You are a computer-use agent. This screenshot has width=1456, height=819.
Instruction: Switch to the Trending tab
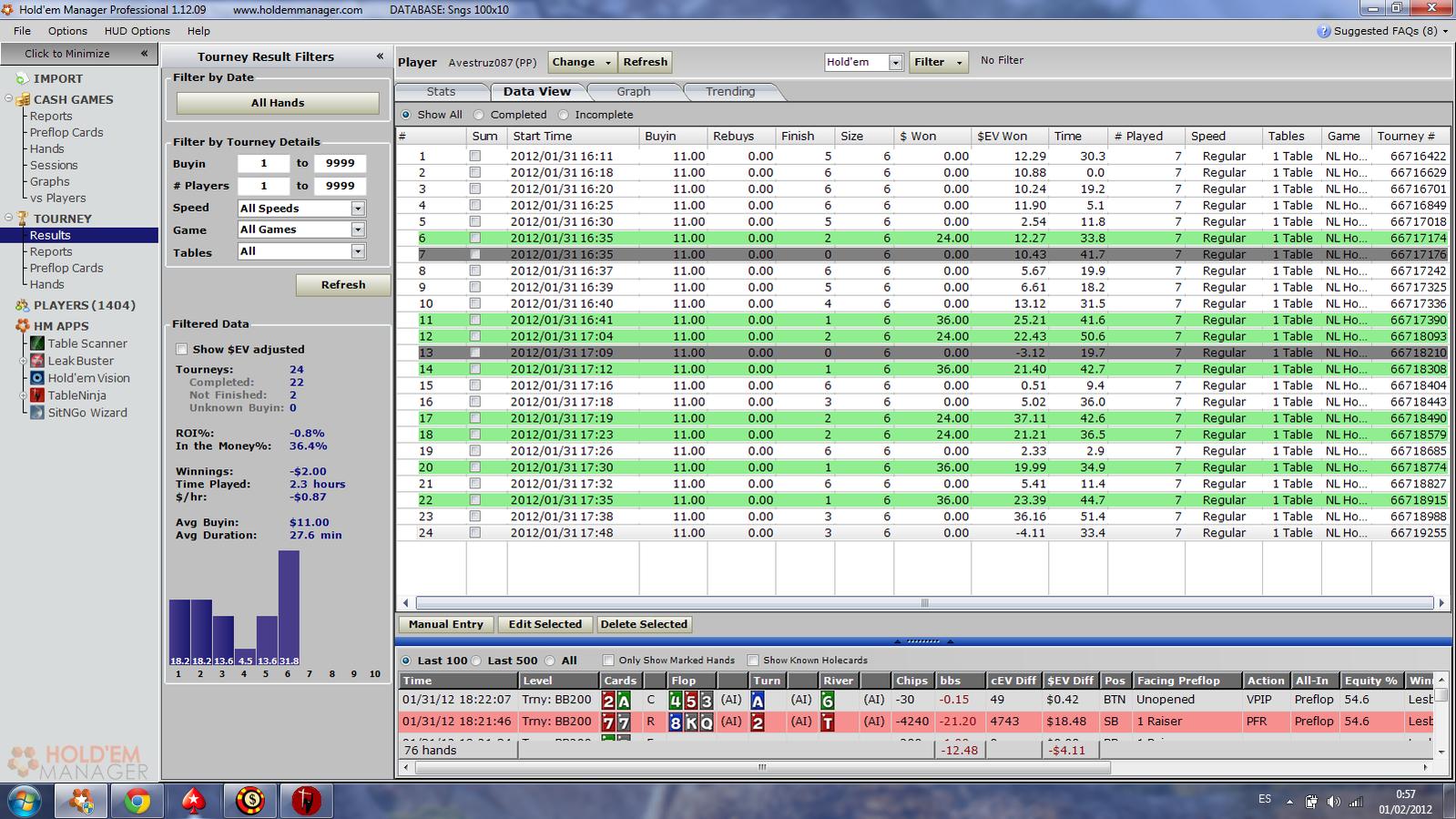point(730,91)
